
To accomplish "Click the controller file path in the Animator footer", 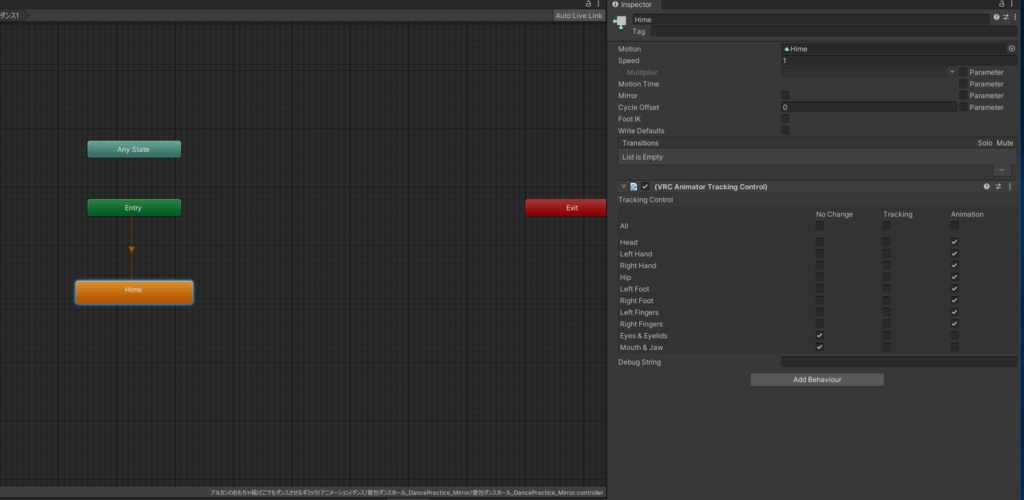I will (407, 493).
